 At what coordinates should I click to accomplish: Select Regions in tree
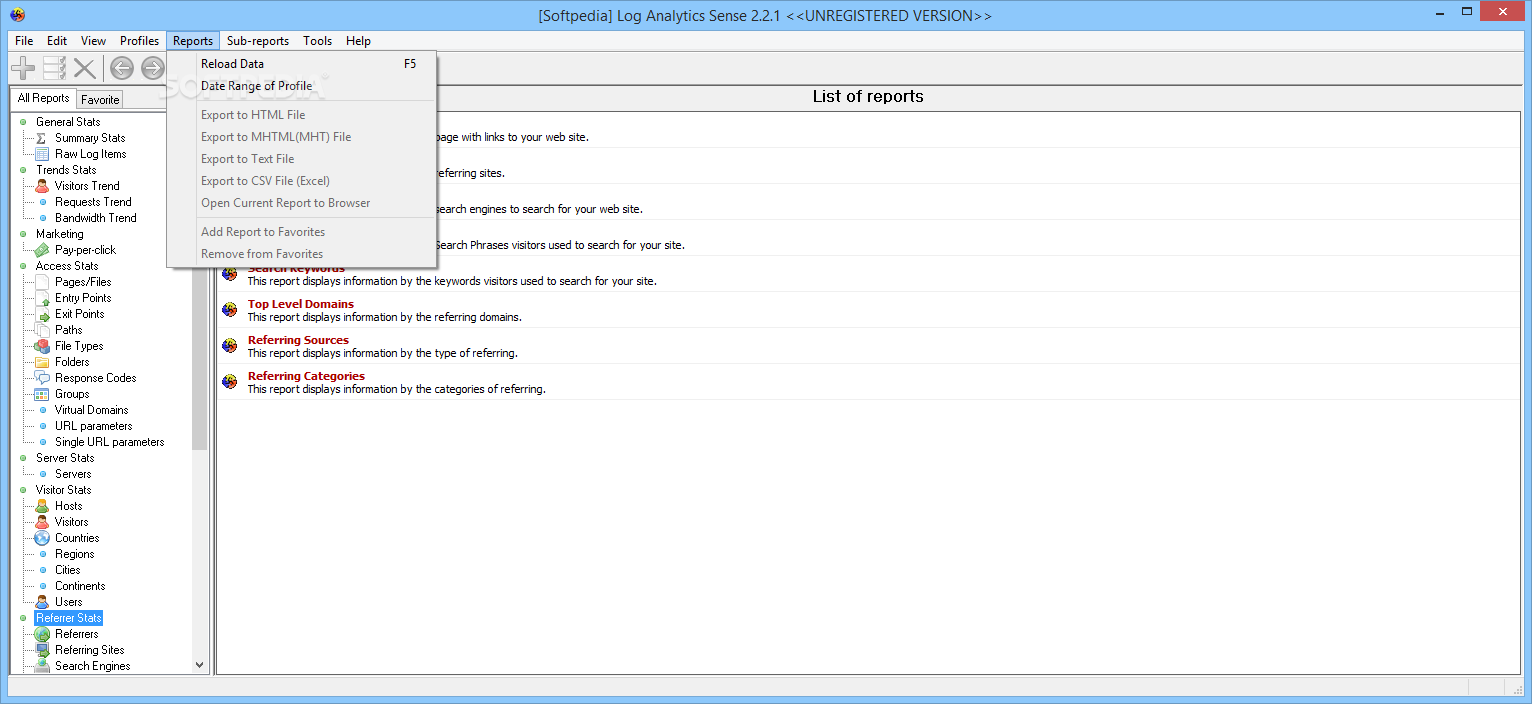point(75,554)
